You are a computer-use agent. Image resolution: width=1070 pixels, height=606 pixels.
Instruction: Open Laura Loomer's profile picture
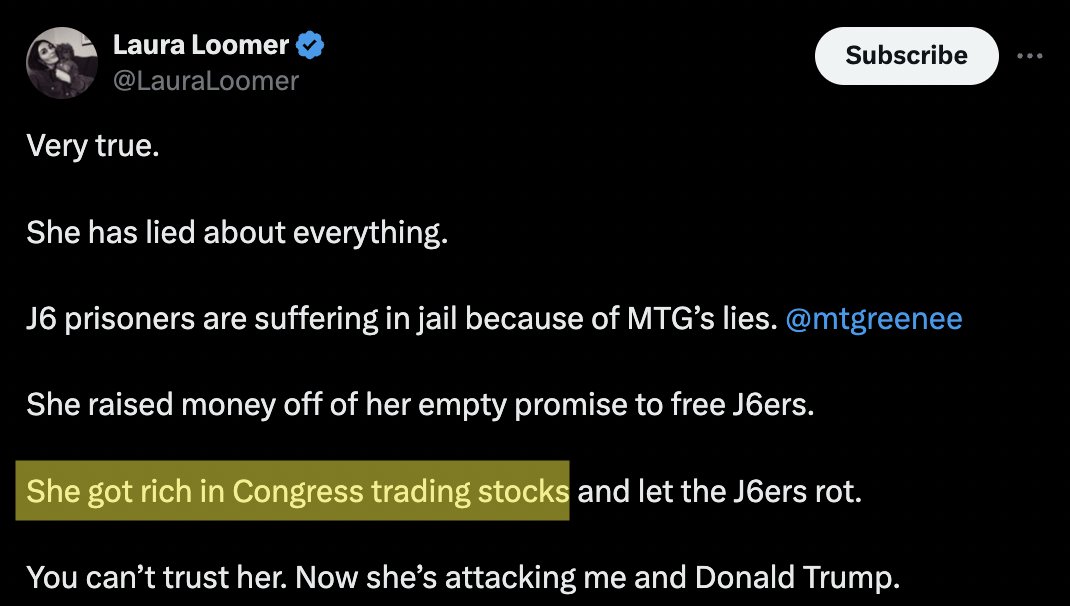[x=60, y=62]
